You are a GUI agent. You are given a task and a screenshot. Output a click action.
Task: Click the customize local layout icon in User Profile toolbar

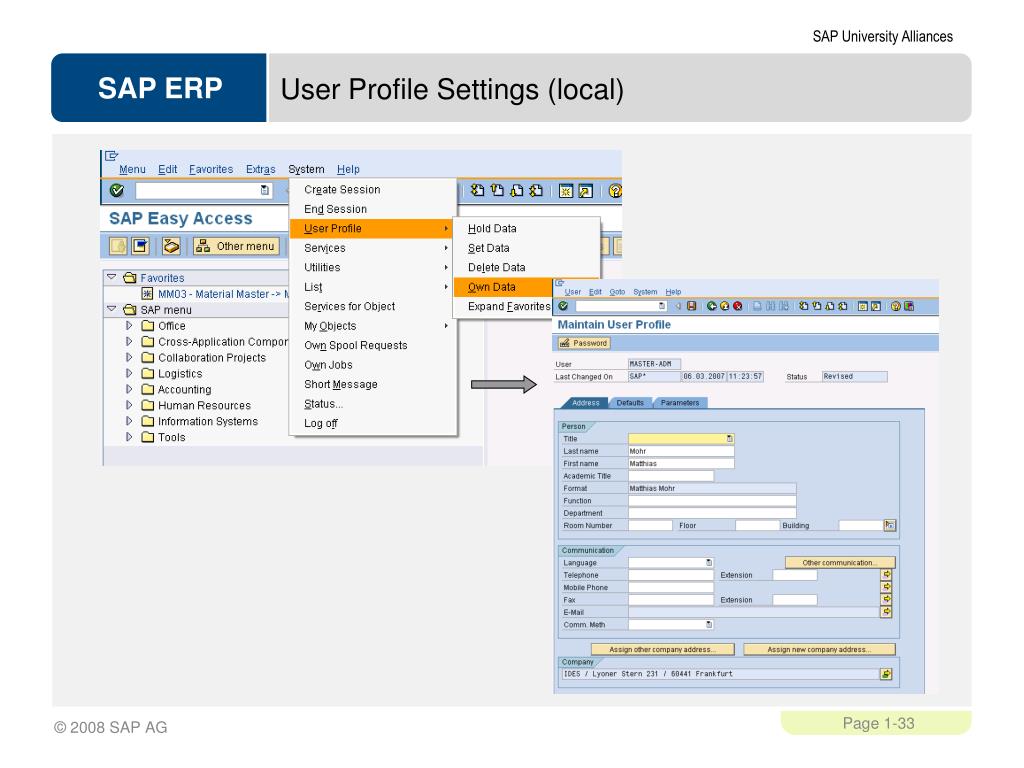click(908, 306)
